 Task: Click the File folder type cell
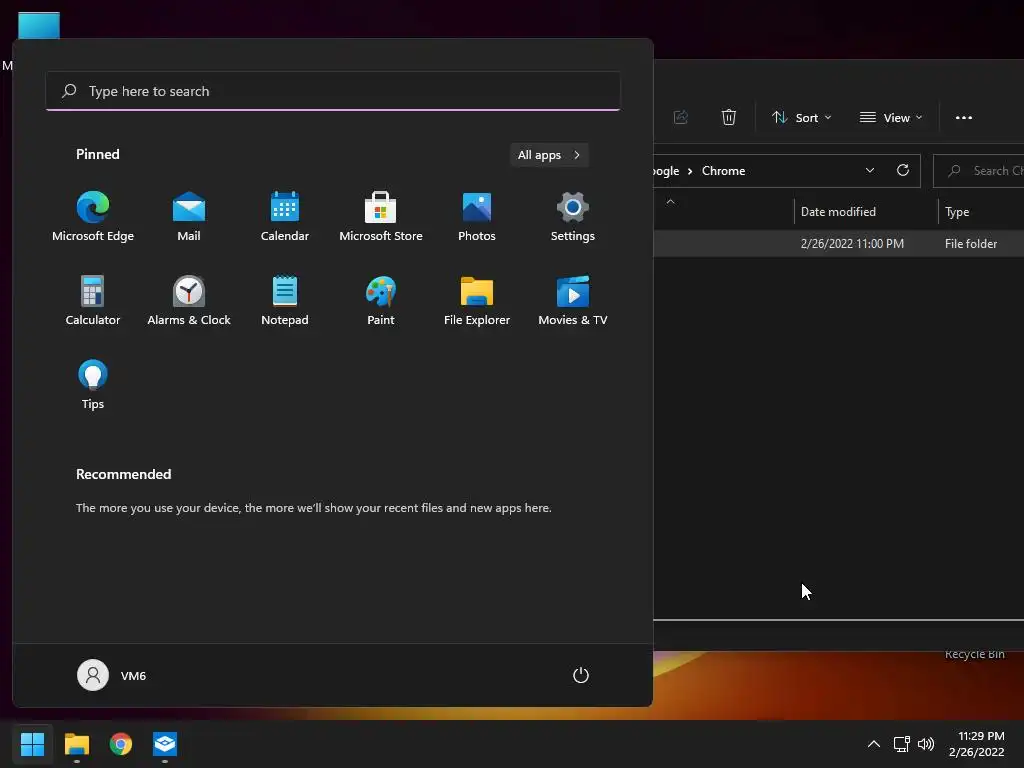970,244
